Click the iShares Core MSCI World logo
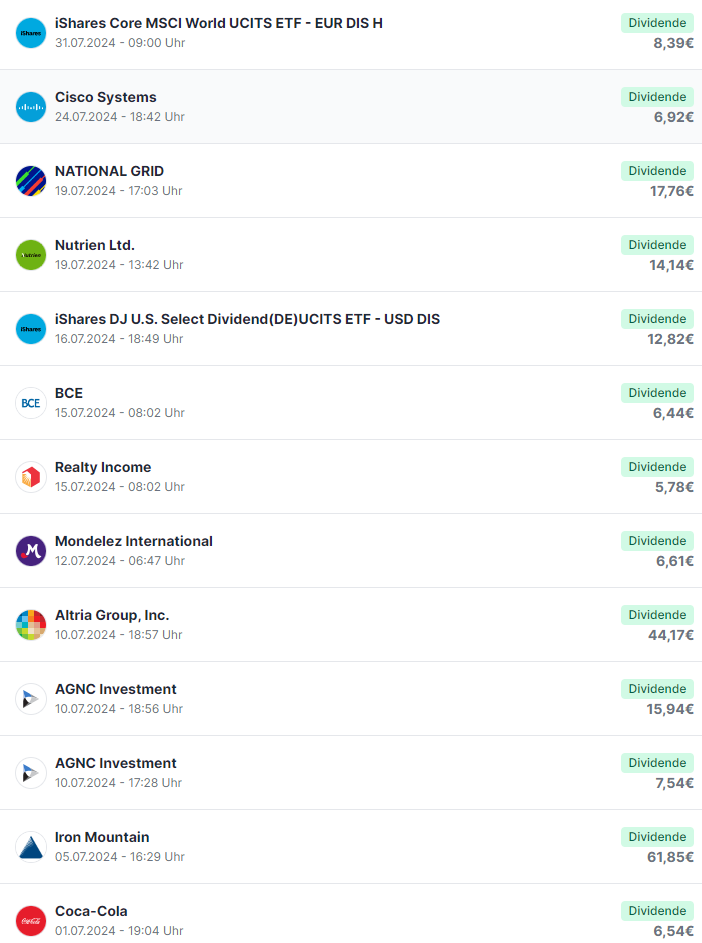Viewport: 702px width, 943px height. tap(31, 33)
